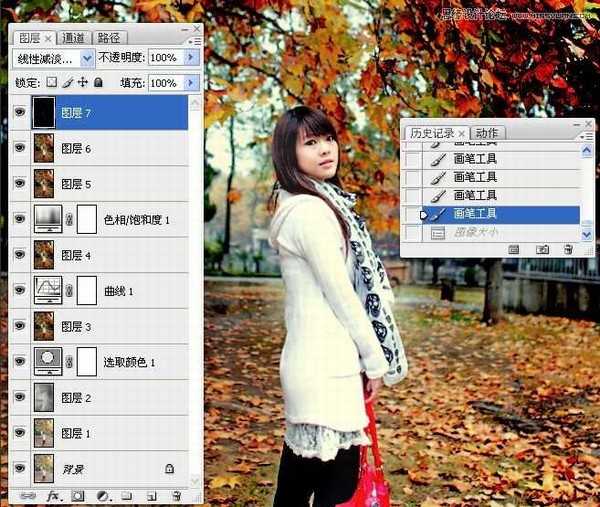
Task: Click 色相/饱和度 1 layer mask thumbnail
Action: pyautogui.click(x=87, y=219)
